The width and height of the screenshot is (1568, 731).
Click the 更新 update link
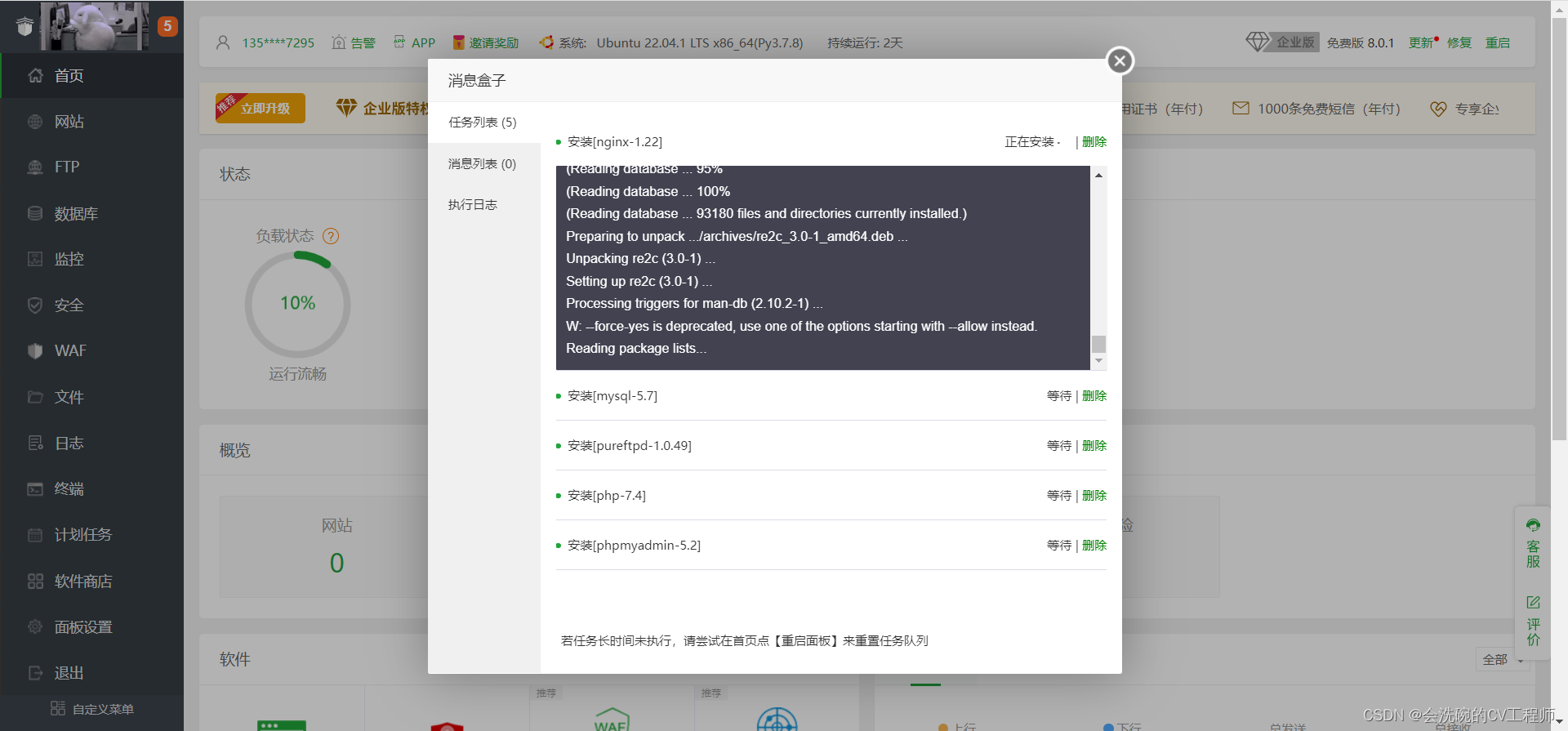click(x=1422, y=42)
